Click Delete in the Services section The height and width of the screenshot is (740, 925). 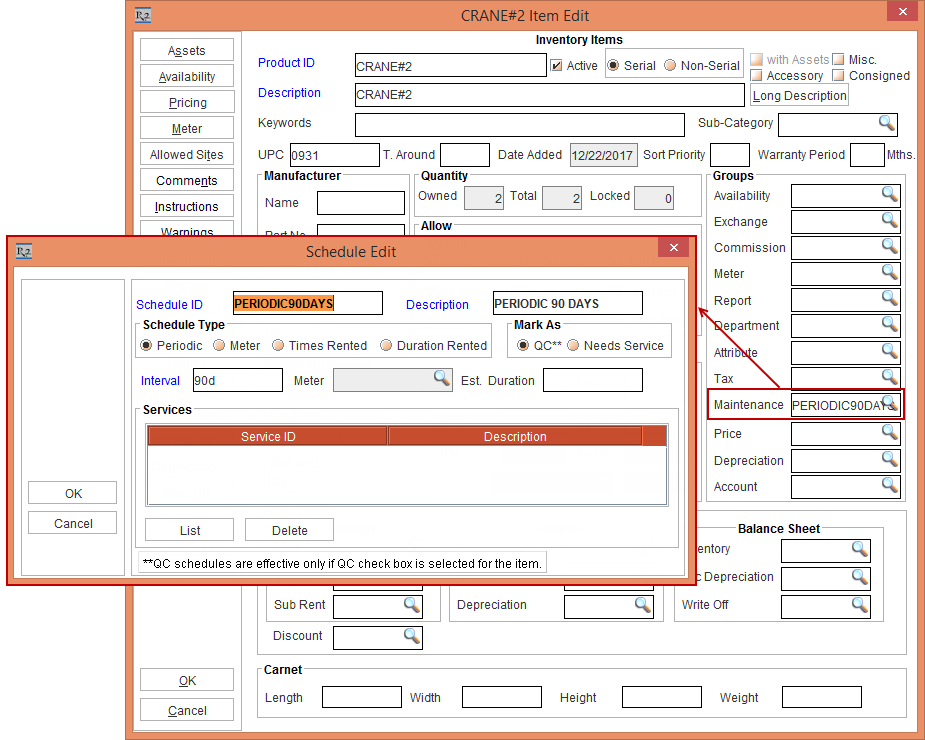pyautogui.click(x=289, y=530)
